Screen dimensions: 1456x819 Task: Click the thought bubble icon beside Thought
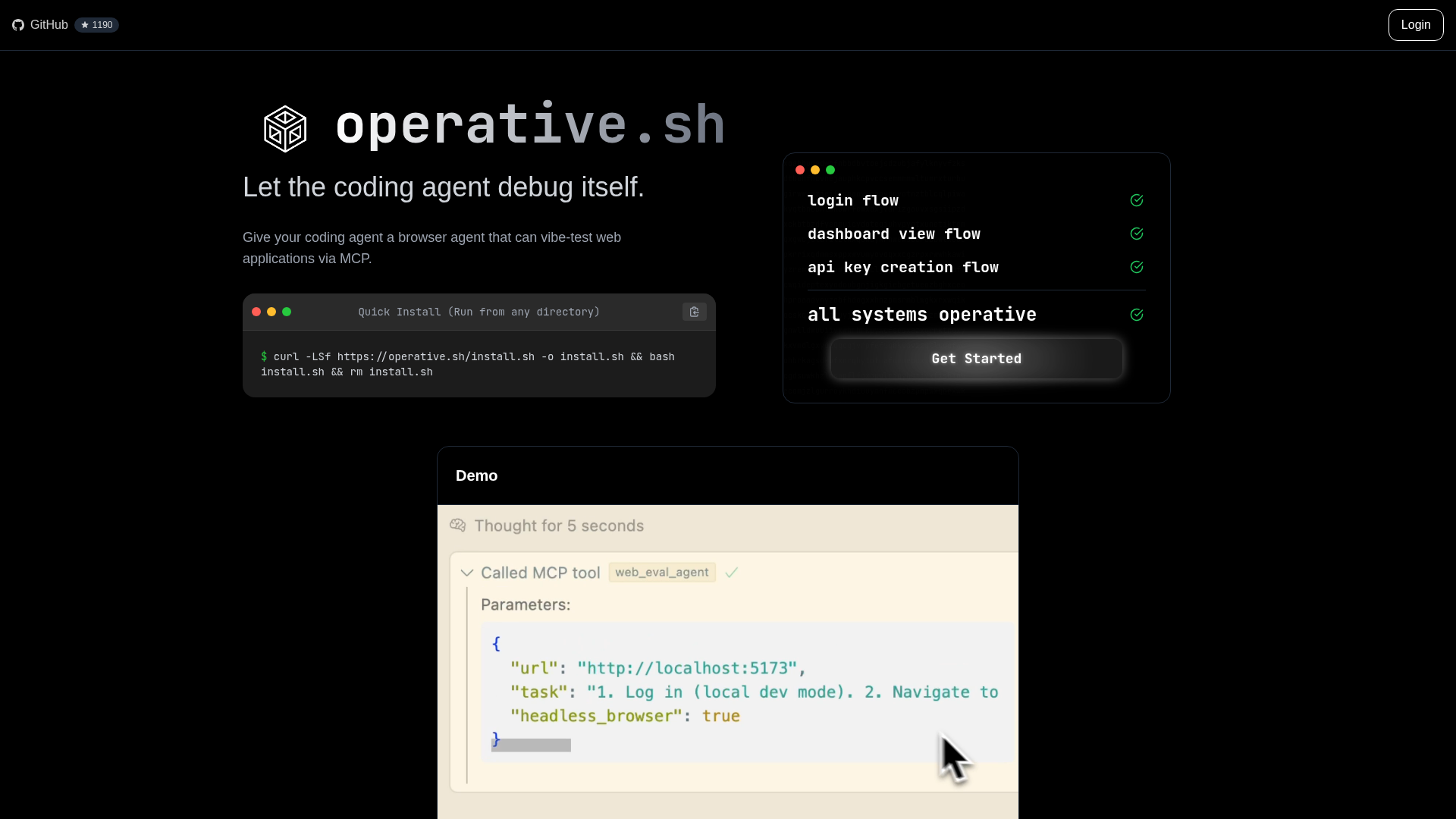pyautogui.click(x=457, y=526)
